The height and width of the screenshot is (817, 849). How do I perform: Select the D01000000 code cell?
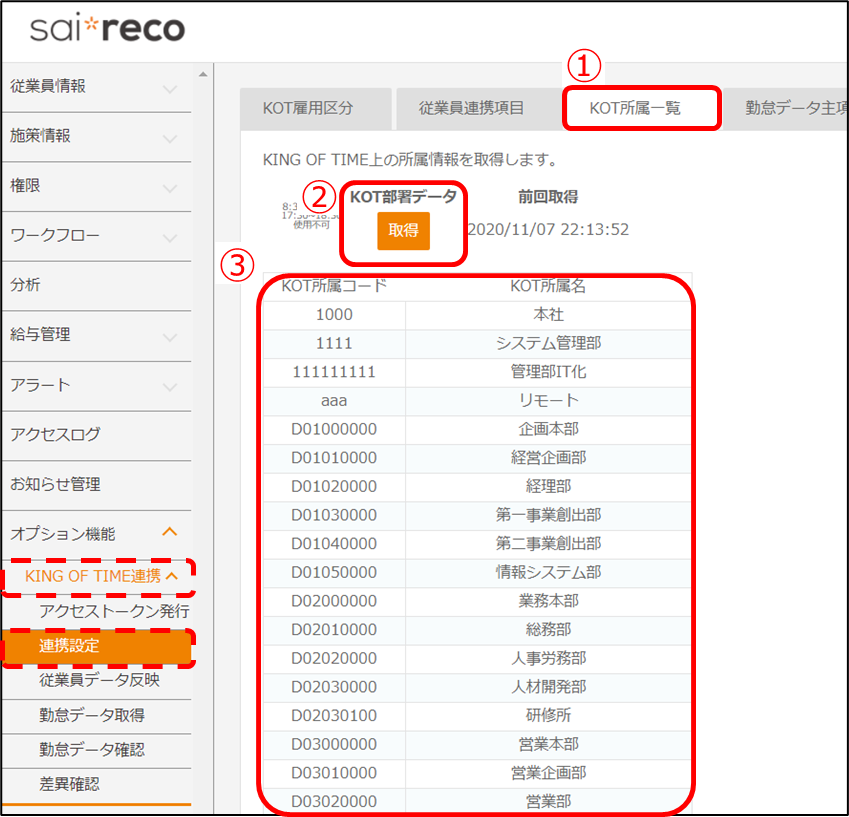(x=334, y=429)
